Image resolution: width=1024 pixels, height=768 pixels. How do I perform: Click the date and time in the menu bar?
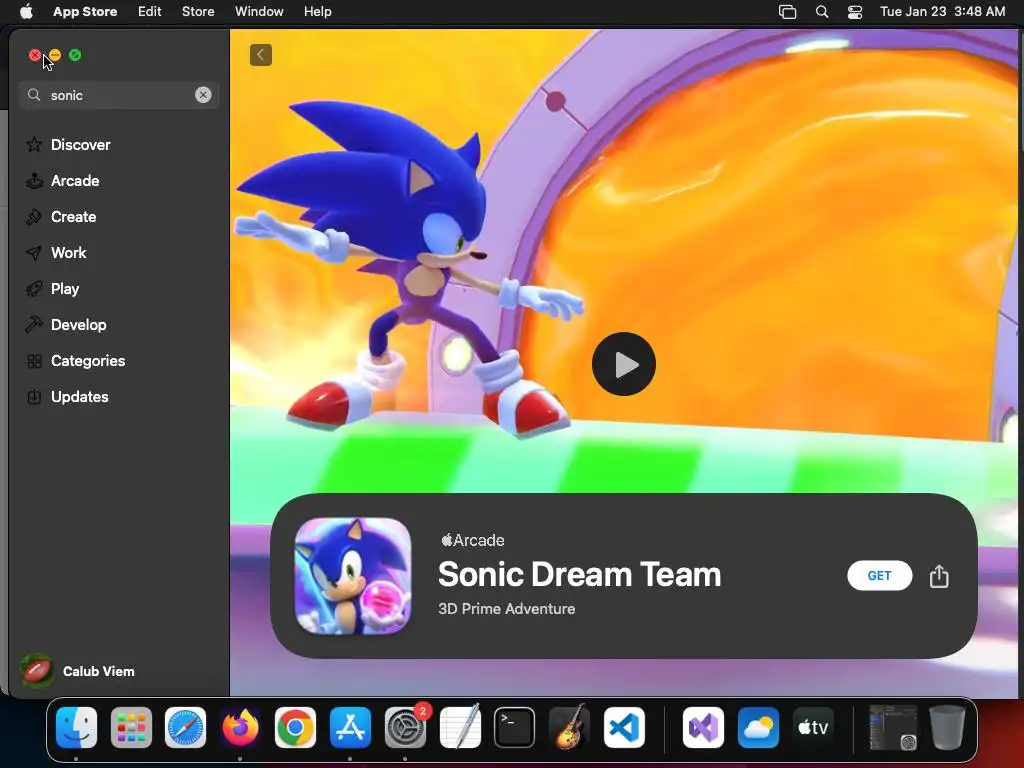(x=942, y=11)
